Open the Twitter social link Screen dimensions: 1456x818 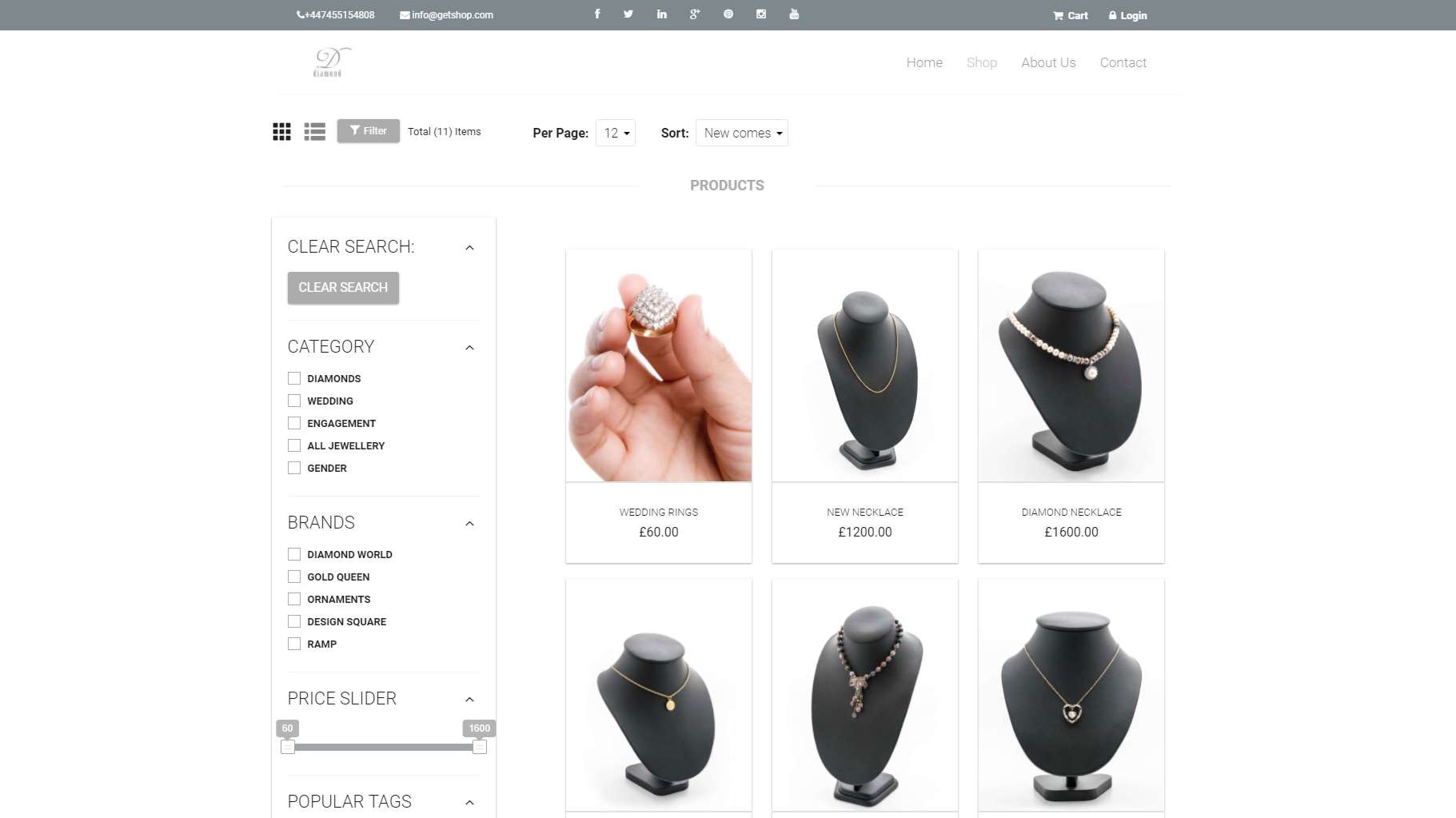point(628,14)
